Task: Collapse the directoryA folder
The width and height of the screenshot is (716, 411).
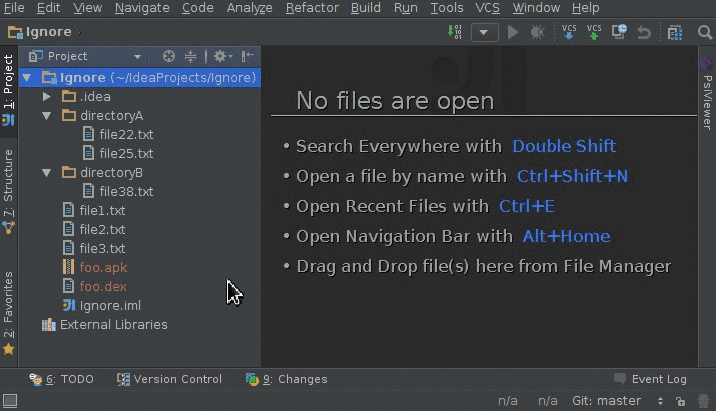Action: 47,116
